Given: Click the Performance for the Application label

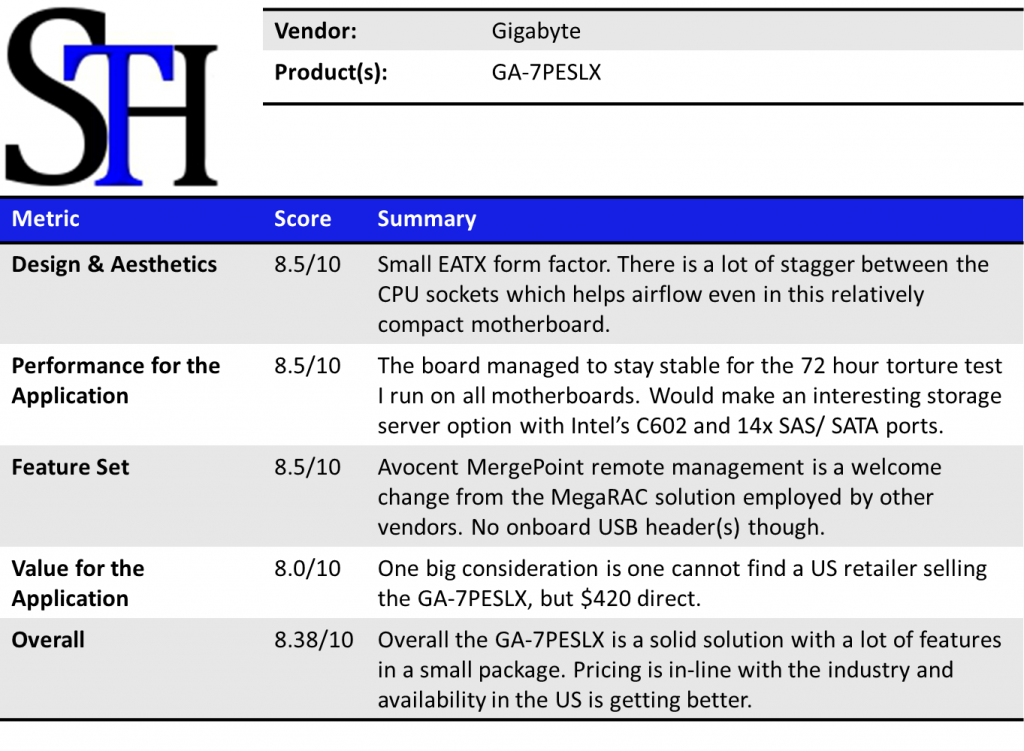Looking at the screenshot, I should click(x=115, y=381).
